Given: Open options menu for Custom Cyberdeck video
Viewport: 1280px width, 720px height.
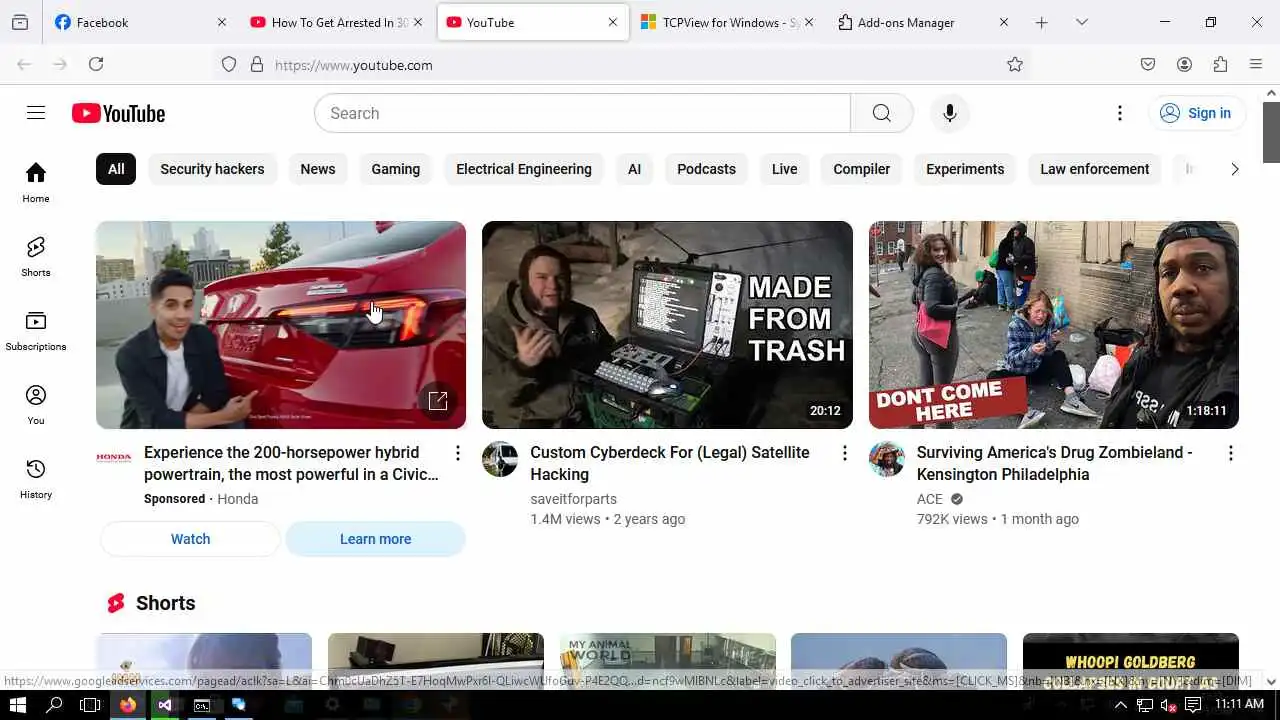Looking at the screenshot, I should (844, 453).
